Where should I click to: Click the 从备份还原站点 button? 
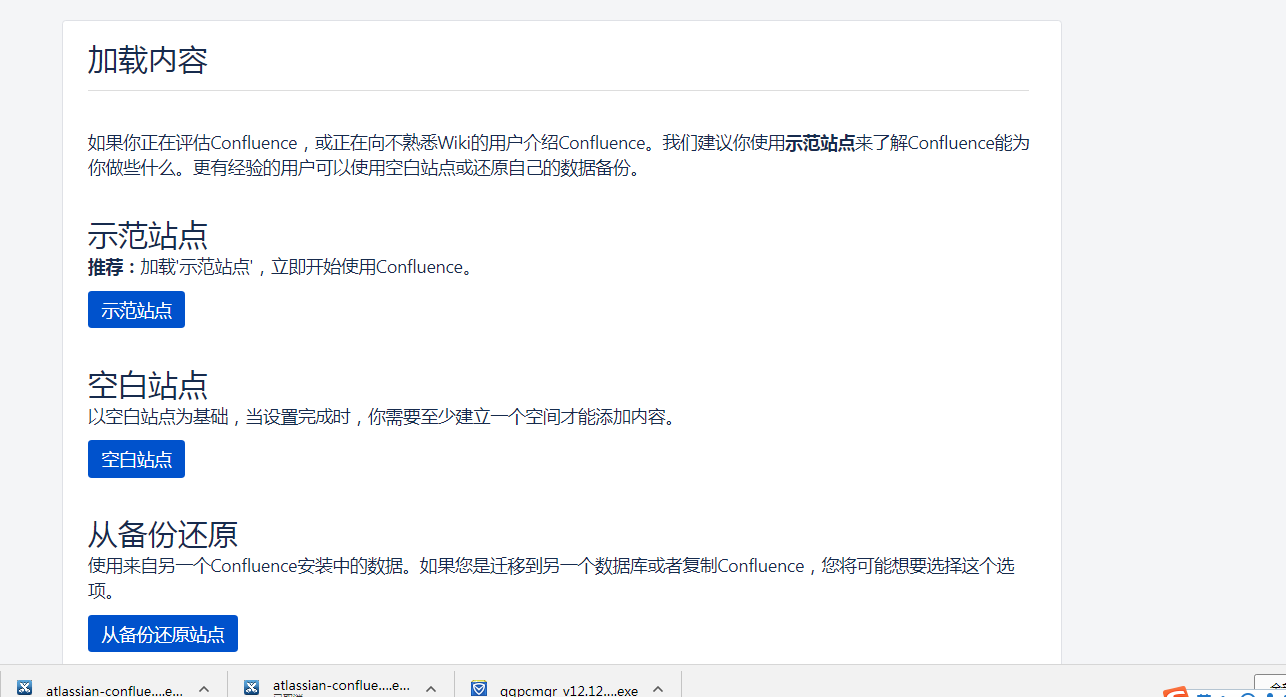coord(162,633)
